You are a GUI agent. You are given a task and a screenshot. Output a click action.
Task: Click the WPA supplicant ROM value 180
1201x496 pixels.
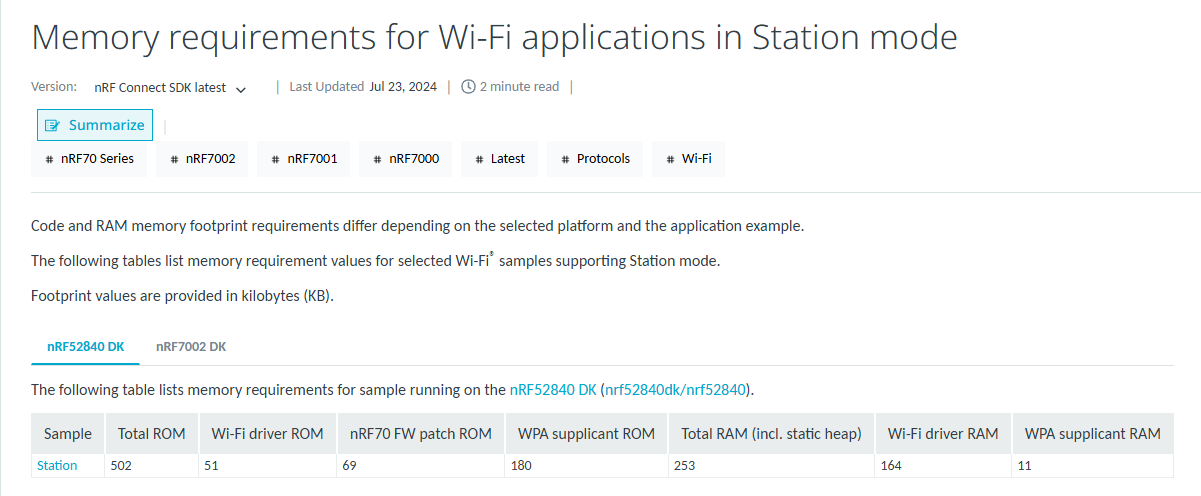pyautogui.click(x=523, y=466)
